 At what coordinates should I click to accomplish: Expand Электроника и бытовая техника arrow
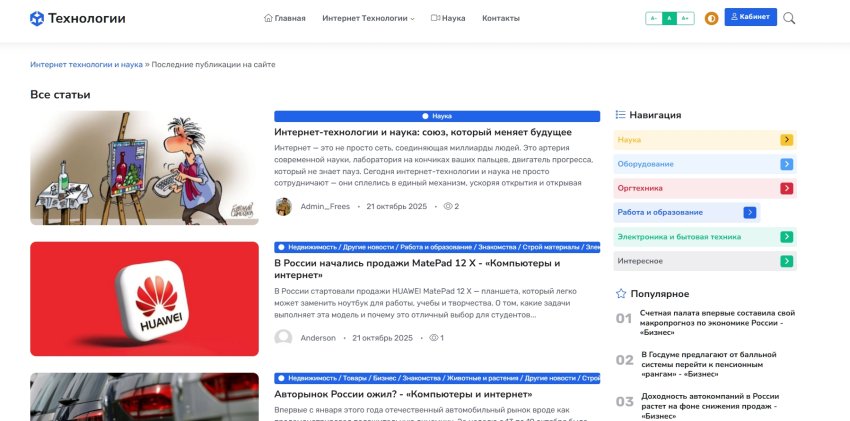pyautogui.click(x=786, y=237)
